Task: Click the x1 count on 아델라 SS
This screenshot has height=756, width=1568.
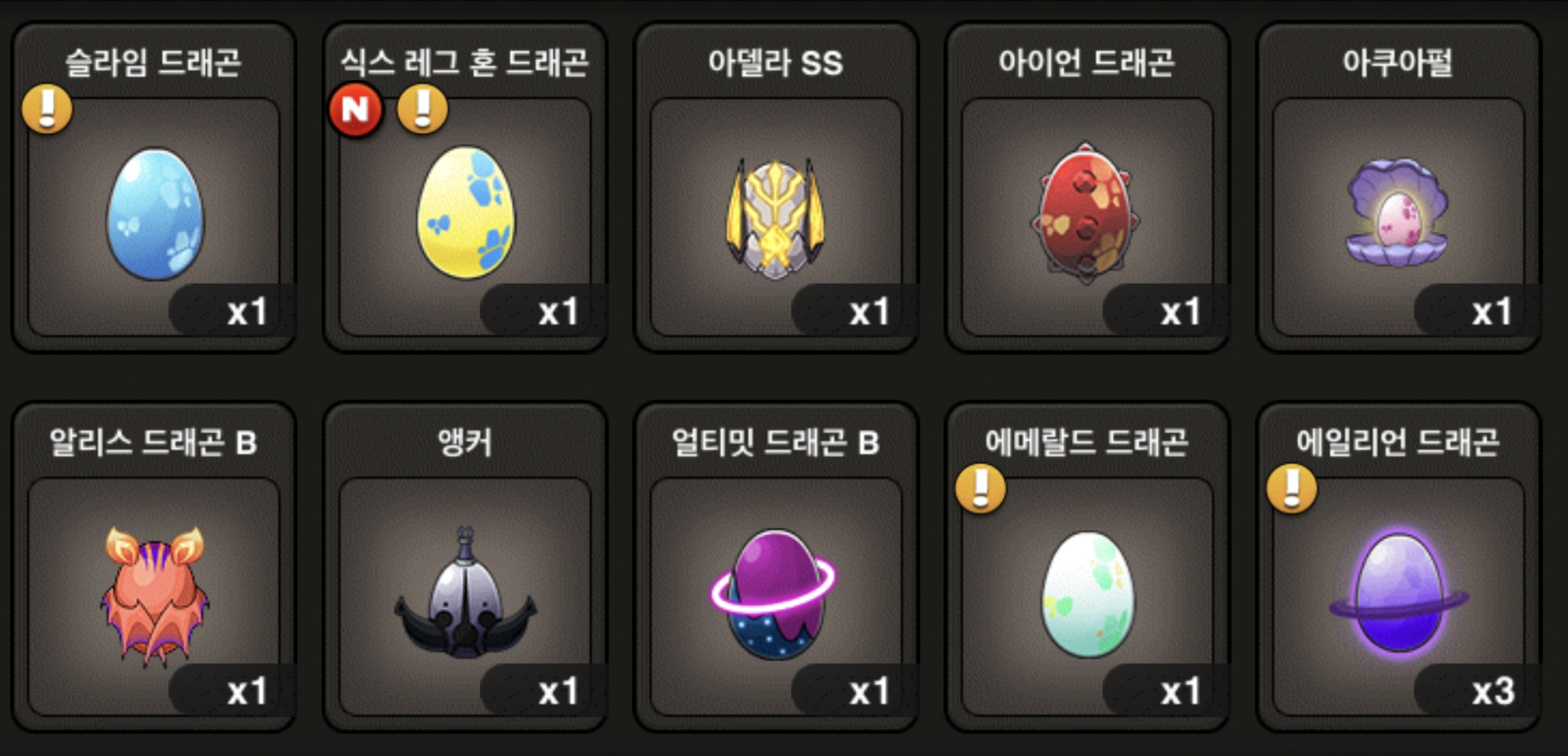Action: 869,312
